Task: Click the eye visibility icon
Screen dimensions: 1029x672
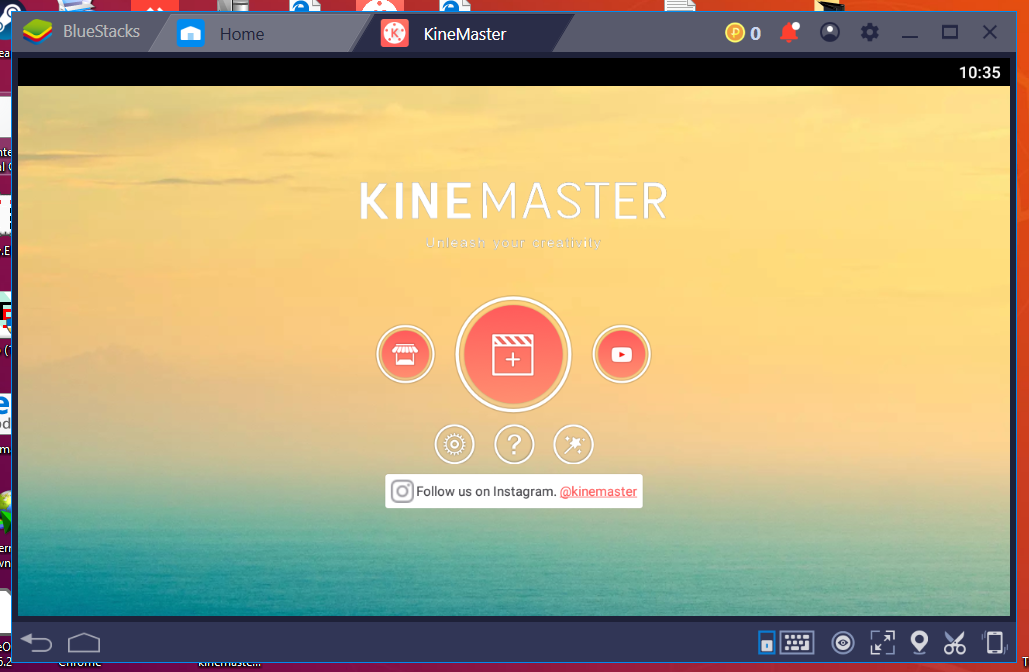Action: coord(843,643)
